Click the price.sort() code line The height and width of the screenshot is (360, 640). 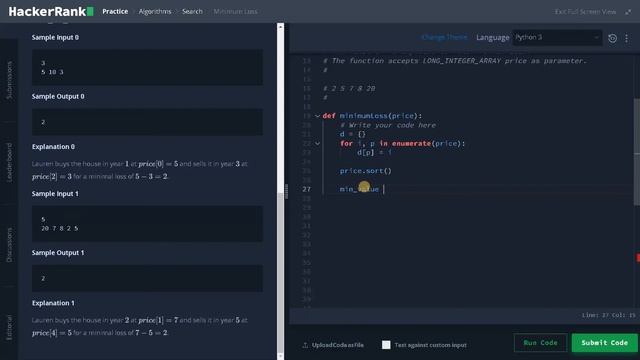pyautogui.click(x=365, y=171)
